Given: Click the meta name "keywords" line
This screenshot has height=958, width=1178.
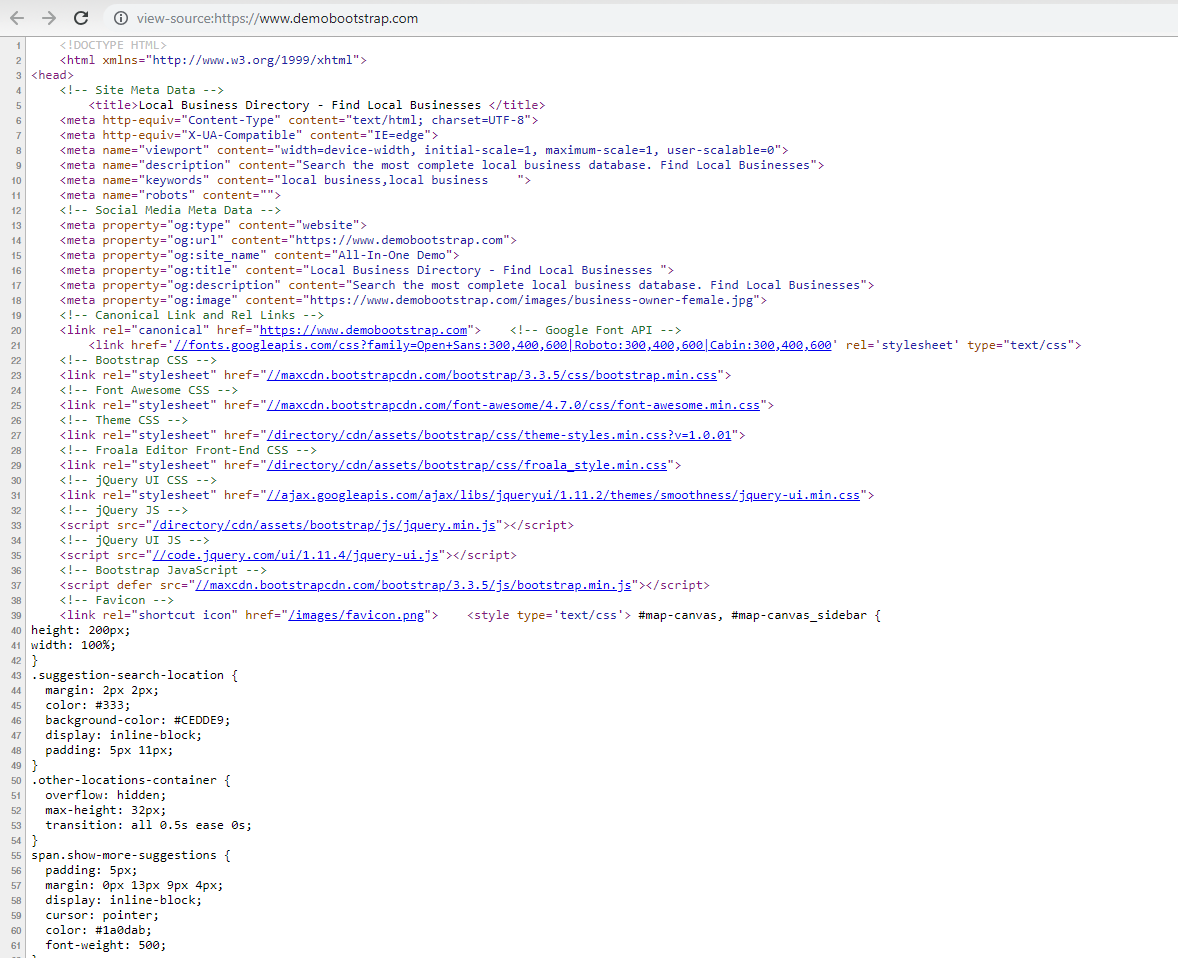Looking at the screenshot, I should click(295, 180).
